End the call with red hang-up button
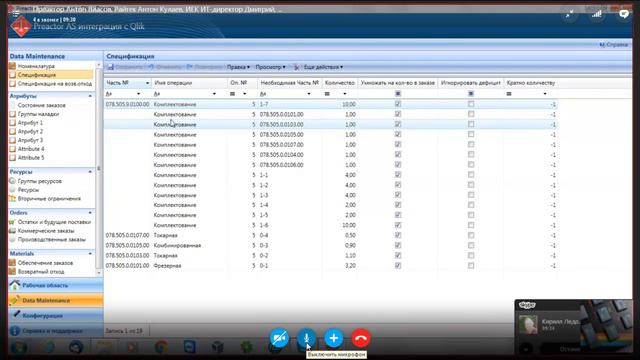The width and height of the screenshot is (640, 360). click(x=360, y=338)
